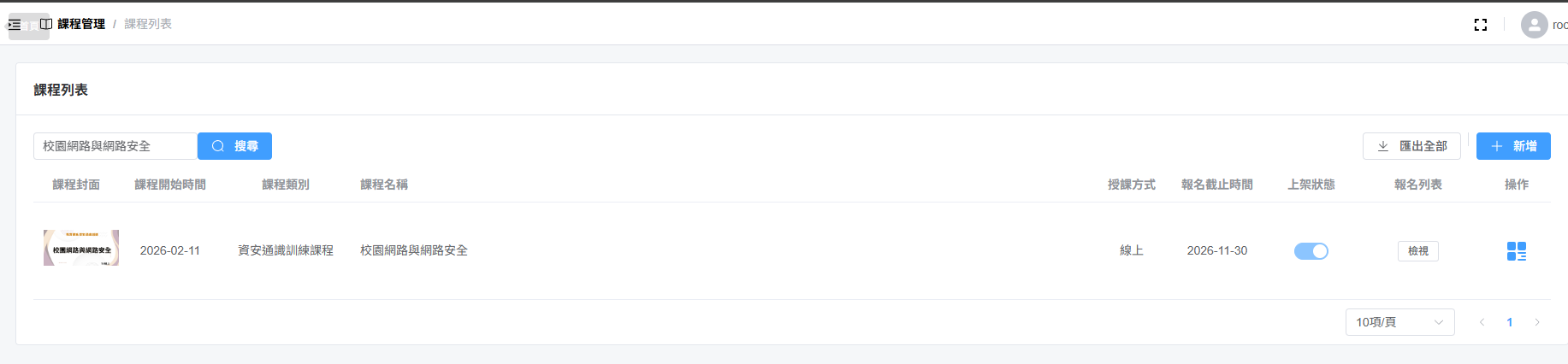Click the magnifier icon in 搜尋 button
1568x364 pixels.
click(218, 146)
